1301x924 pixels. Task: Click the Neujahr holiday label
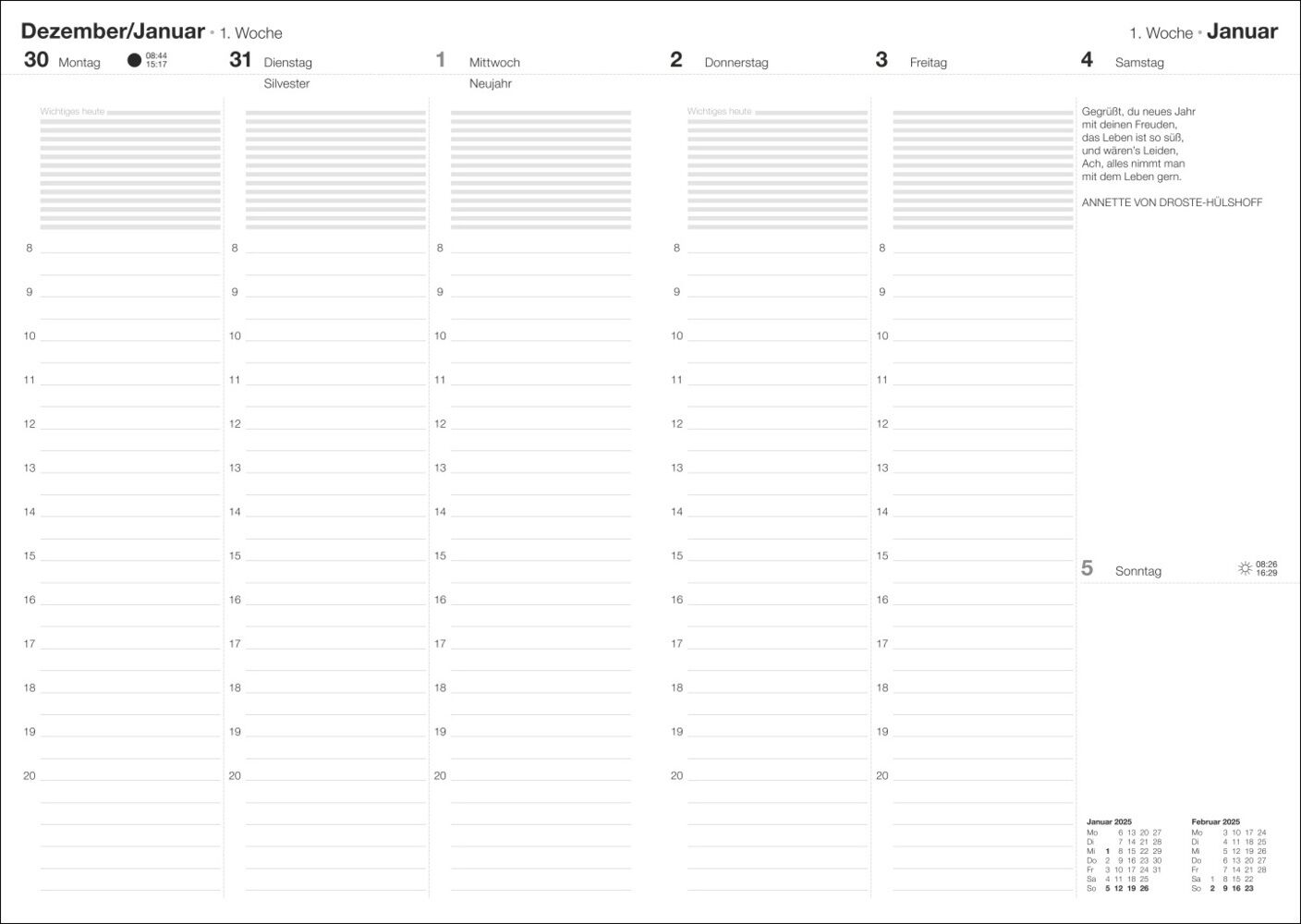491,83
